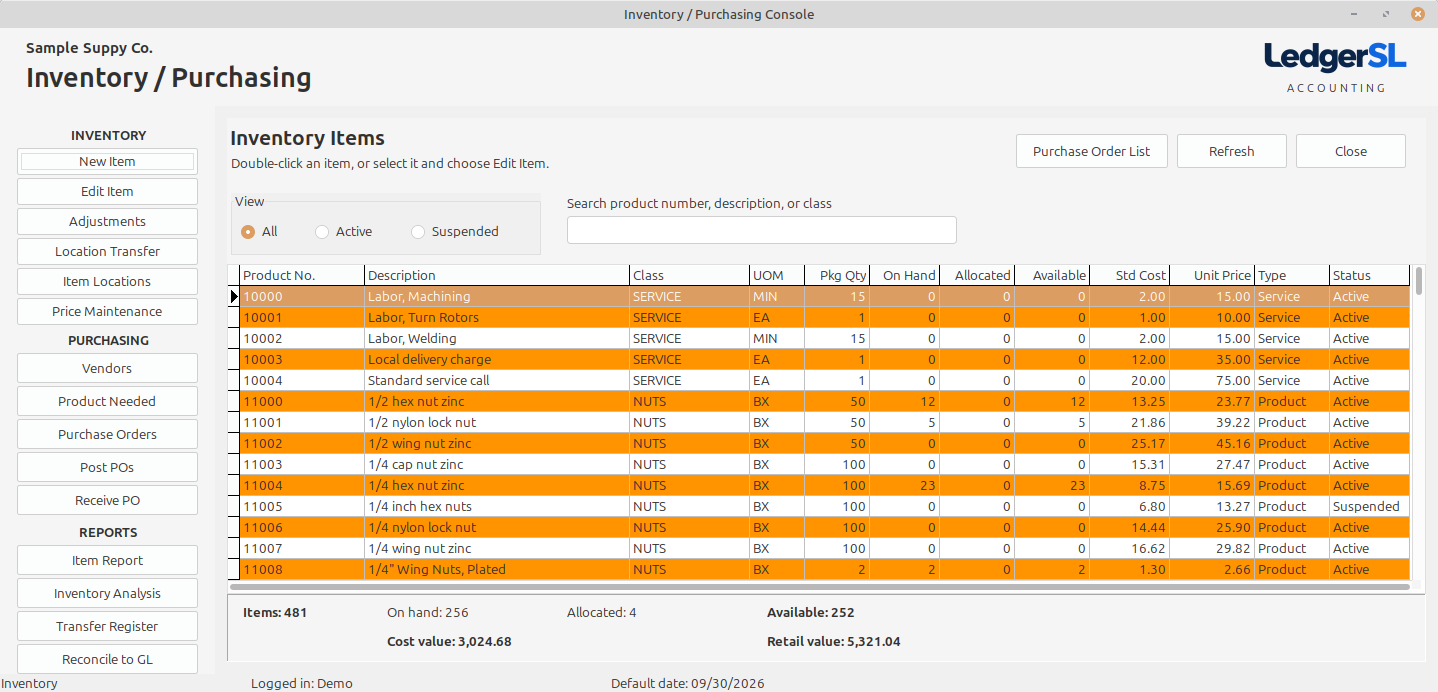Open Purchase Orders in the sidebar

pyautogui.click(x=107, y=434)
